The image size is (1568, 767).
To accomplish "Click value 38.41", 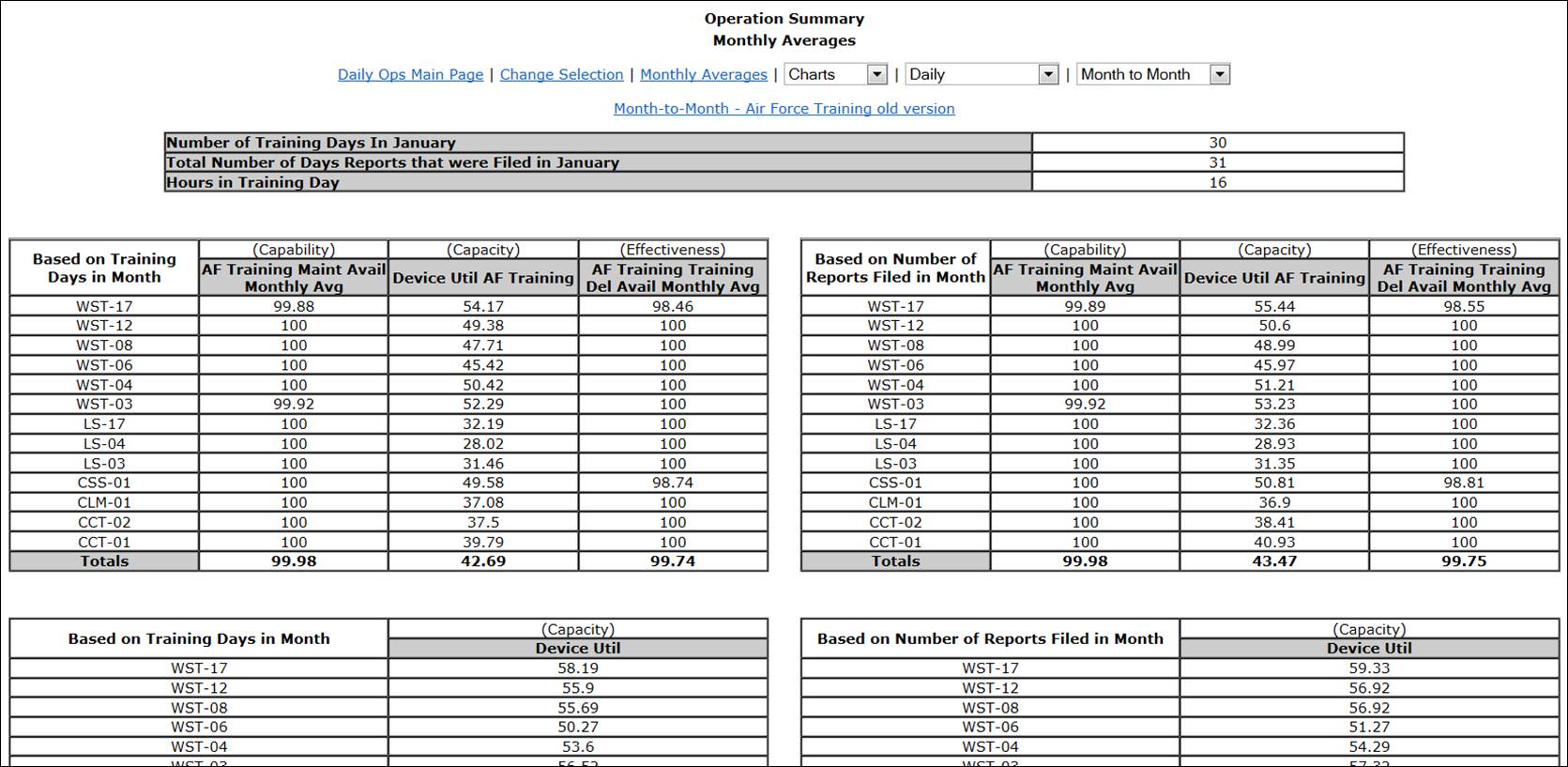I will coord(1274,522).
